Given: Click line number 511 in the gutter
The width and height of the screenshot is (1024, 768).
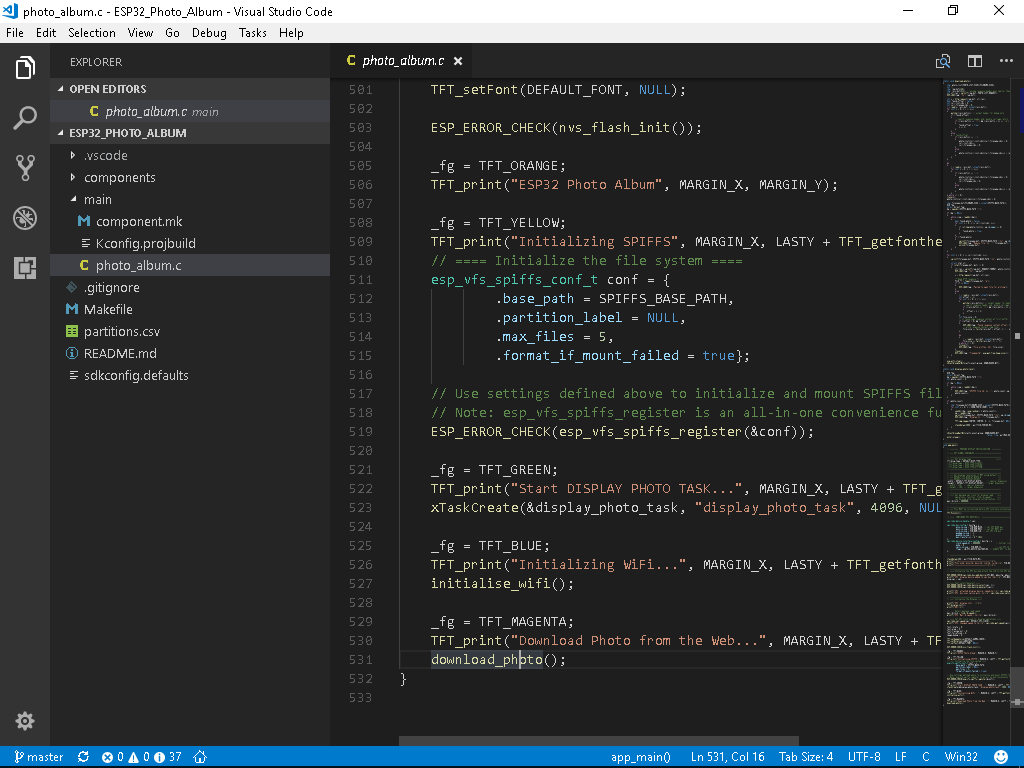Looking at the screenshot, I should [x=360, y=280].
